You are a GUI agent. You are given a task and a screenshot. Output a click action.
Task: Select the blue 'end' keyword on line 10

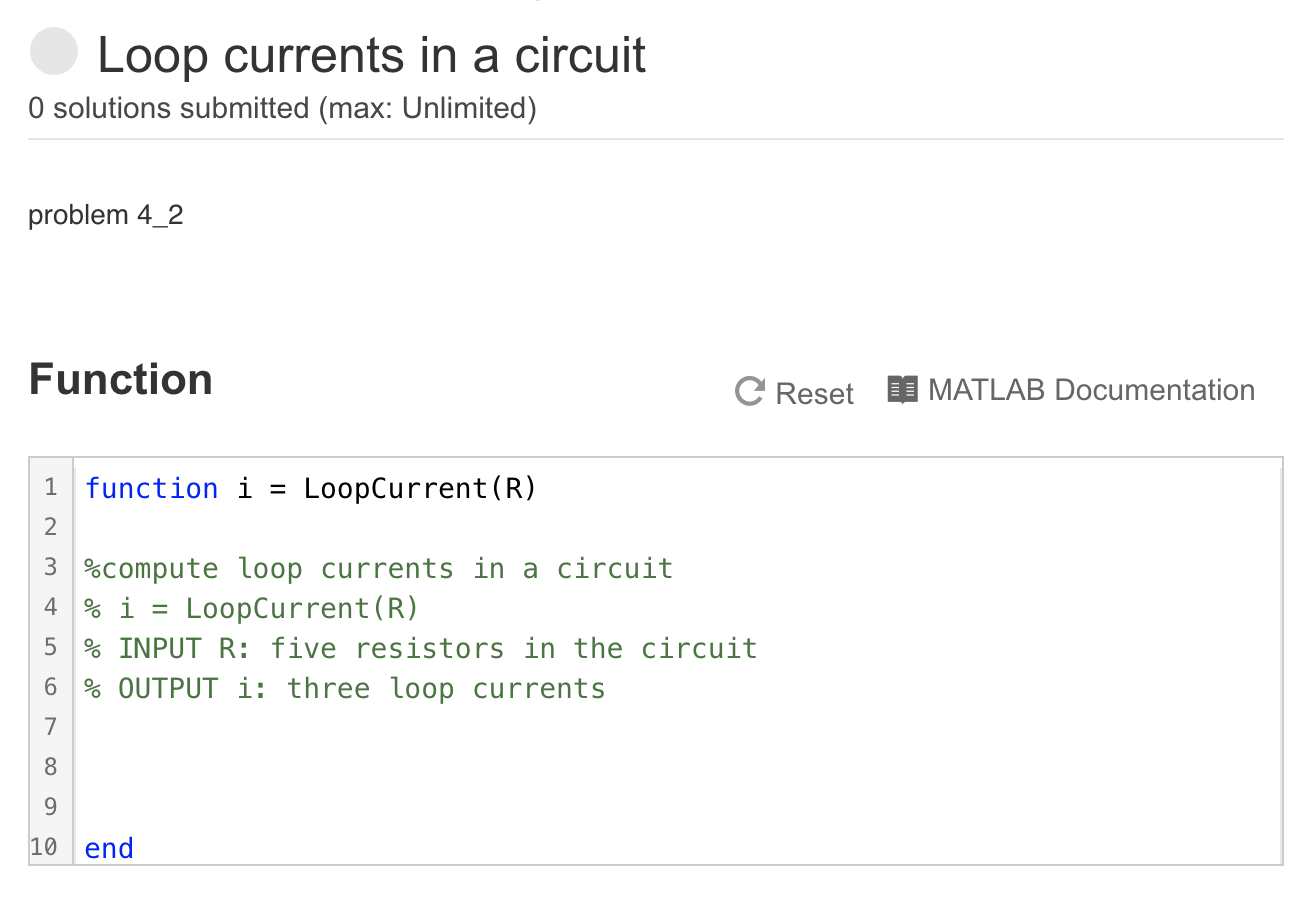[x=108, y=847]
